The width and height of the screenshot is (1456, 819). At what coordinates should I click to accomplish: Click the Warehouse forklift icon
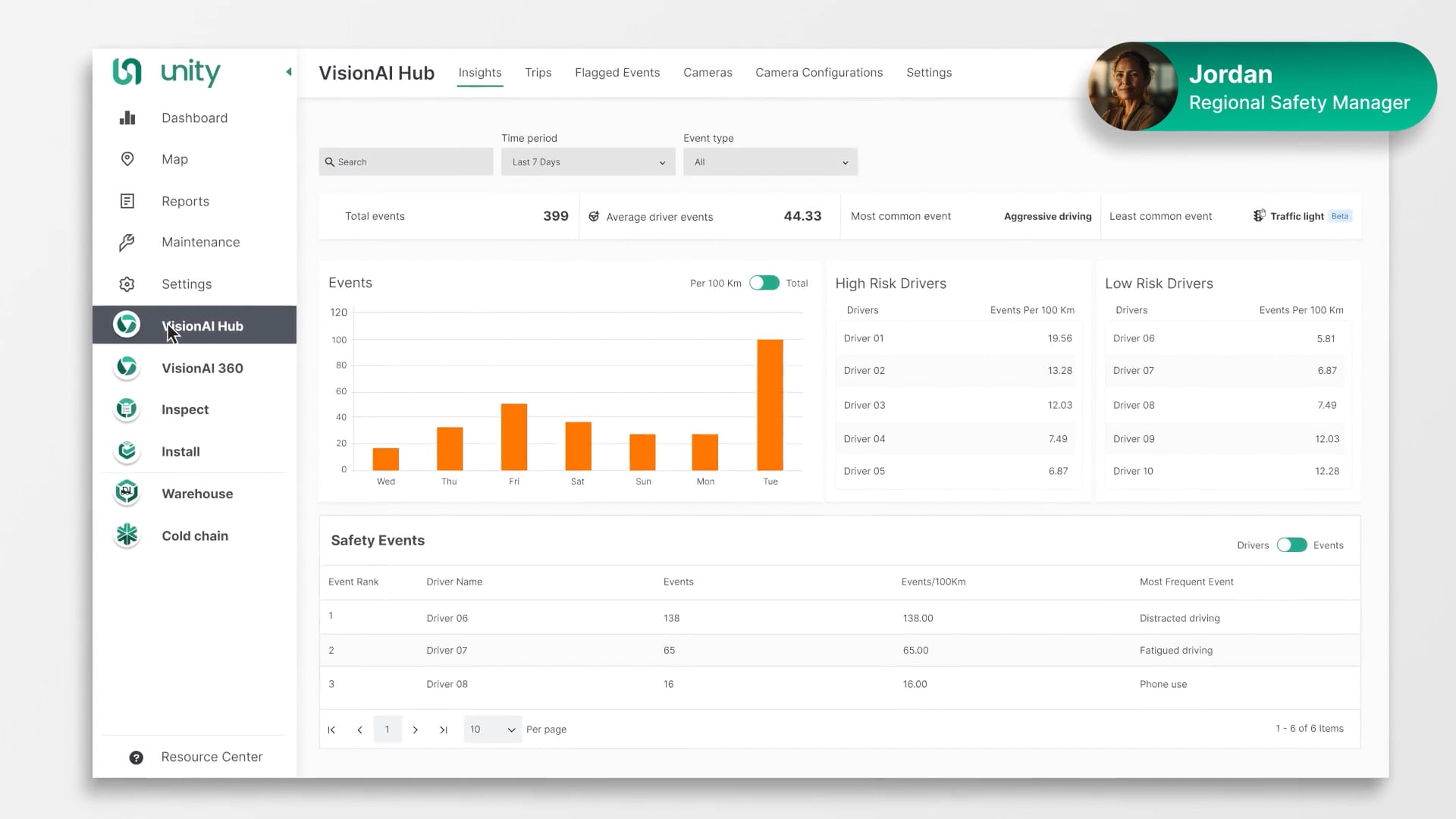tap(127, 493)
